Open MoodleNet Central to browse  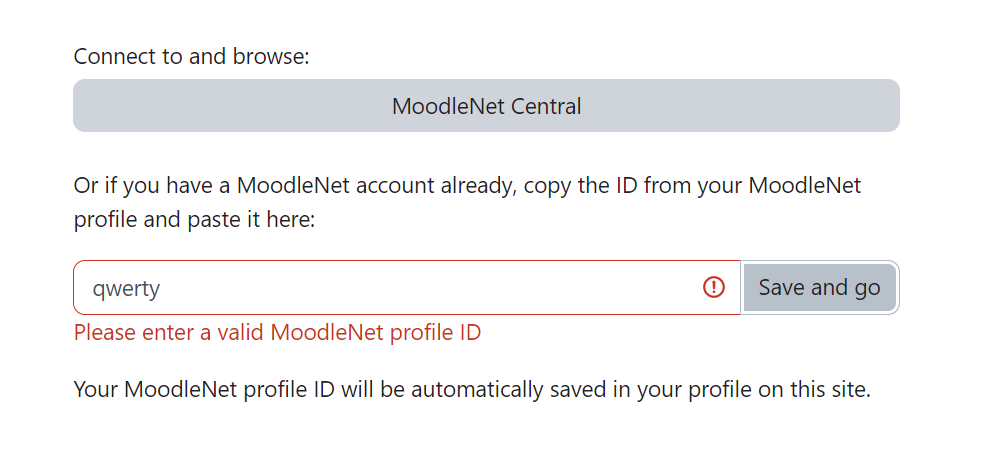point(486,105)
